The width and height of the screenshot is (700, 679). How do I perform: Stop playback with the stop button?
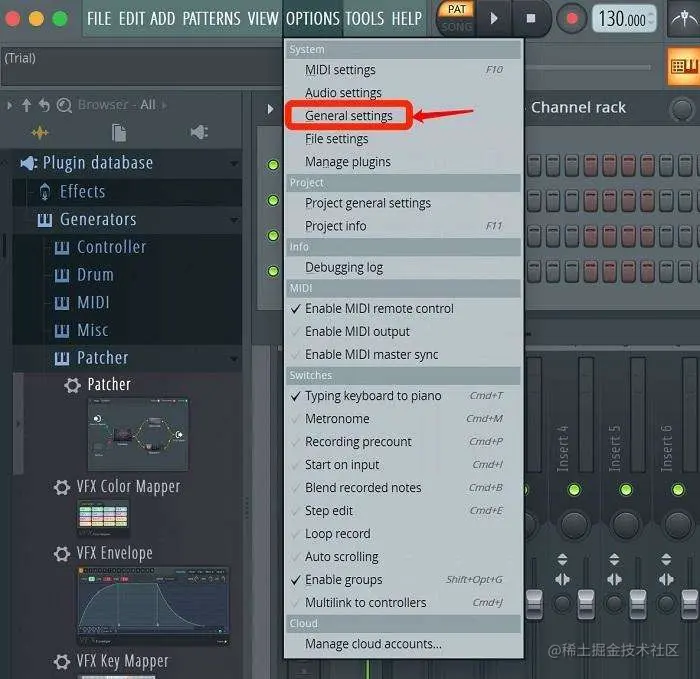530,19
